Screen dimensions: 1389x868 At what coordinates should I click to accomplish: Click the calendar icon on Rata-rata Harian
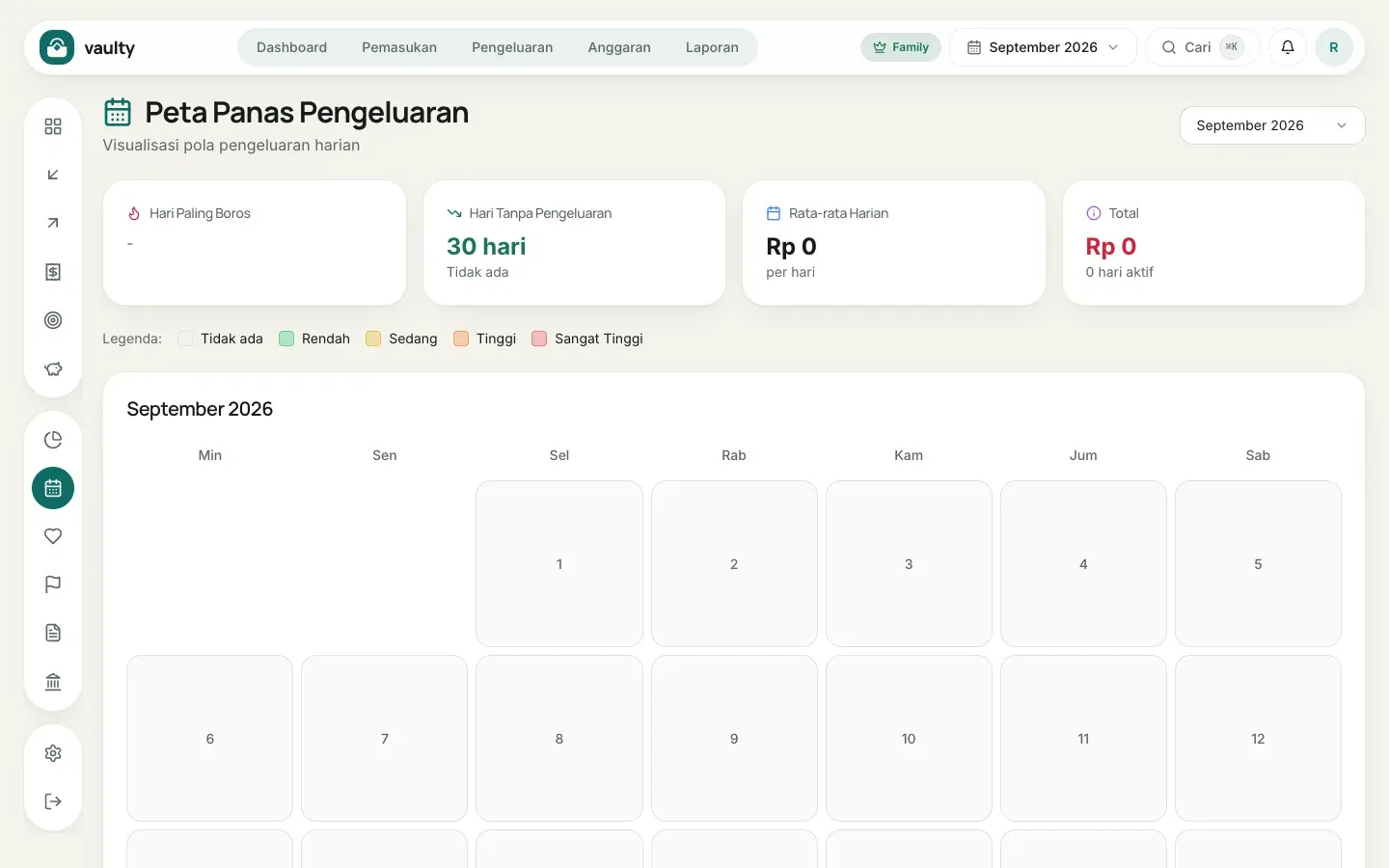coord(773,213)
